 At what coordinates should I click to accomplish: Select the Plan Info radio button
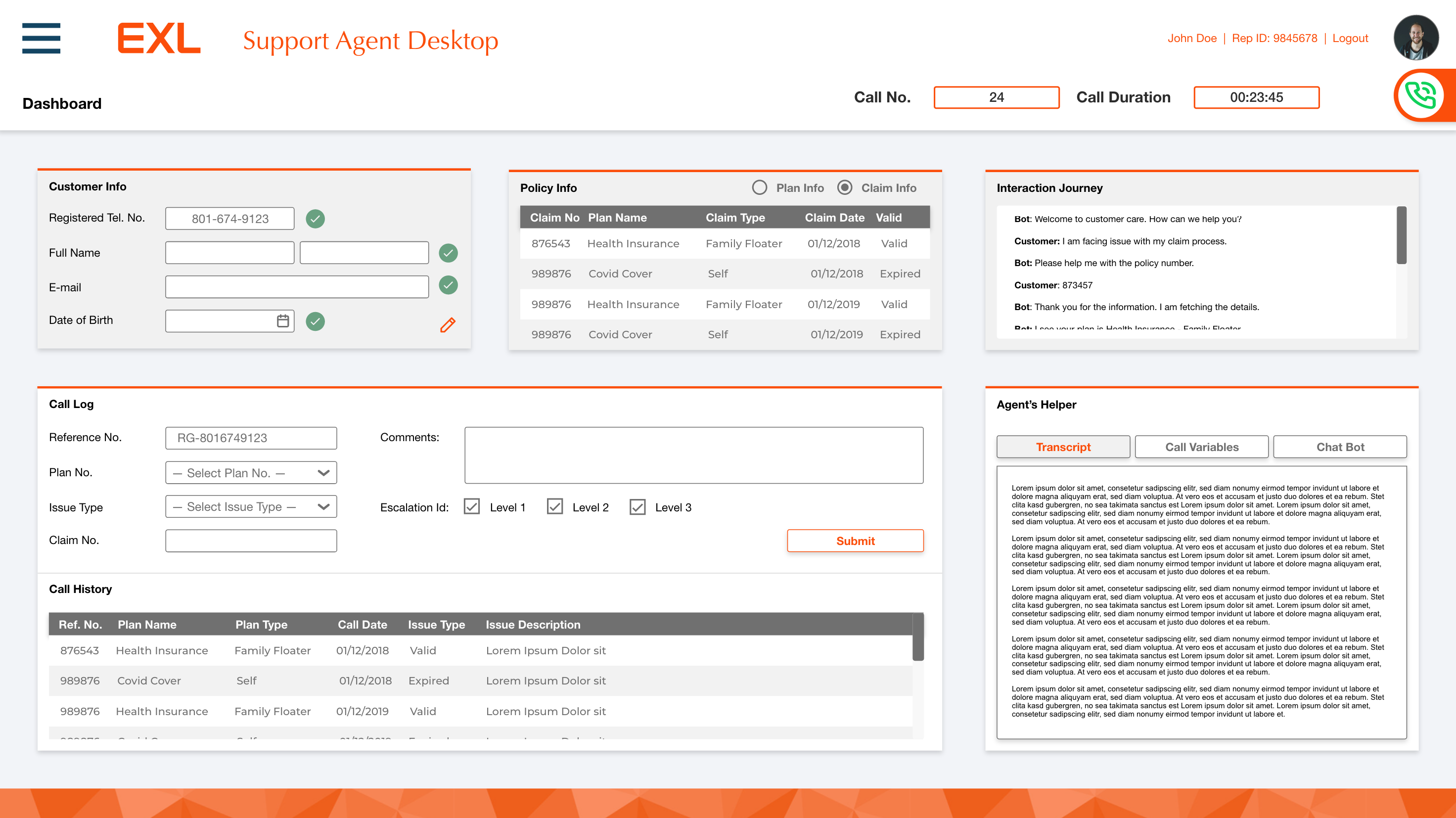click(x=759, y=187)
